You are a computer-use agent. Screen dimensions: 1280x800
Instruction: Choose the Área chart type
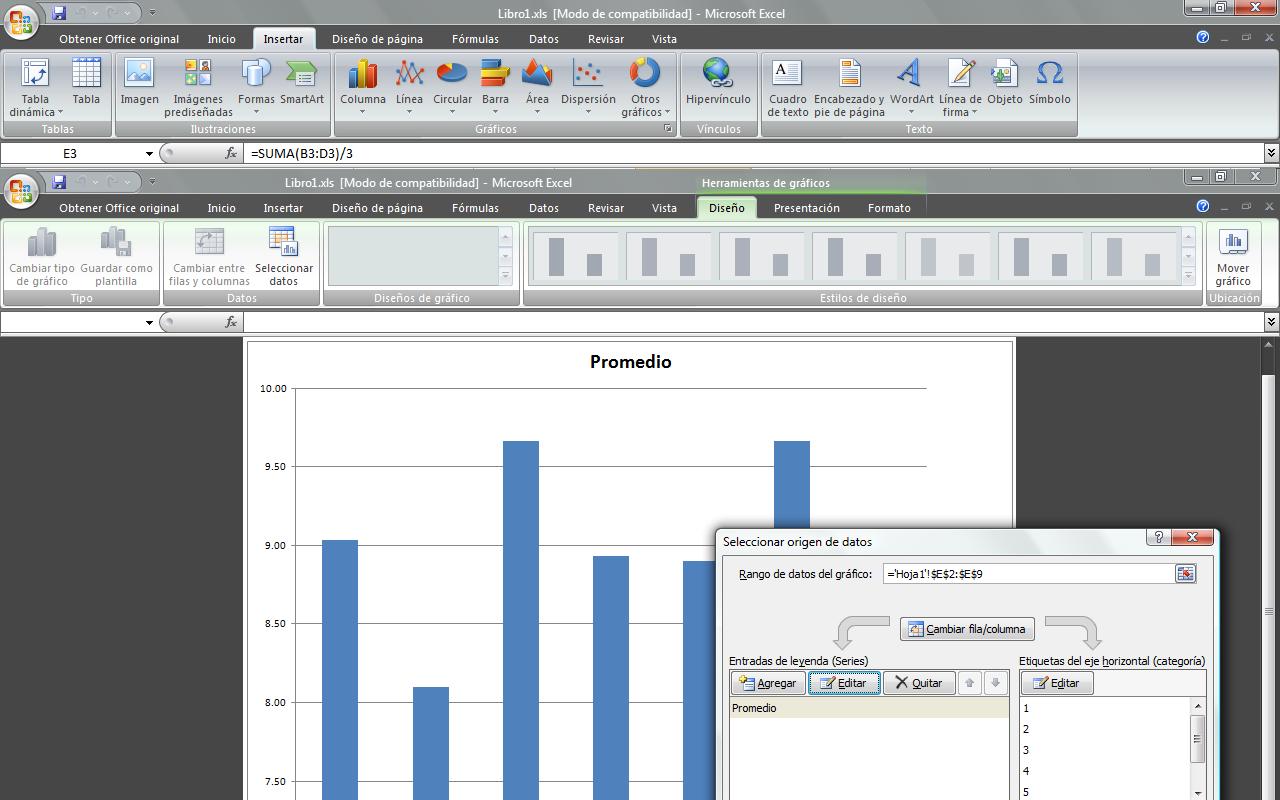tap(537, 87)
